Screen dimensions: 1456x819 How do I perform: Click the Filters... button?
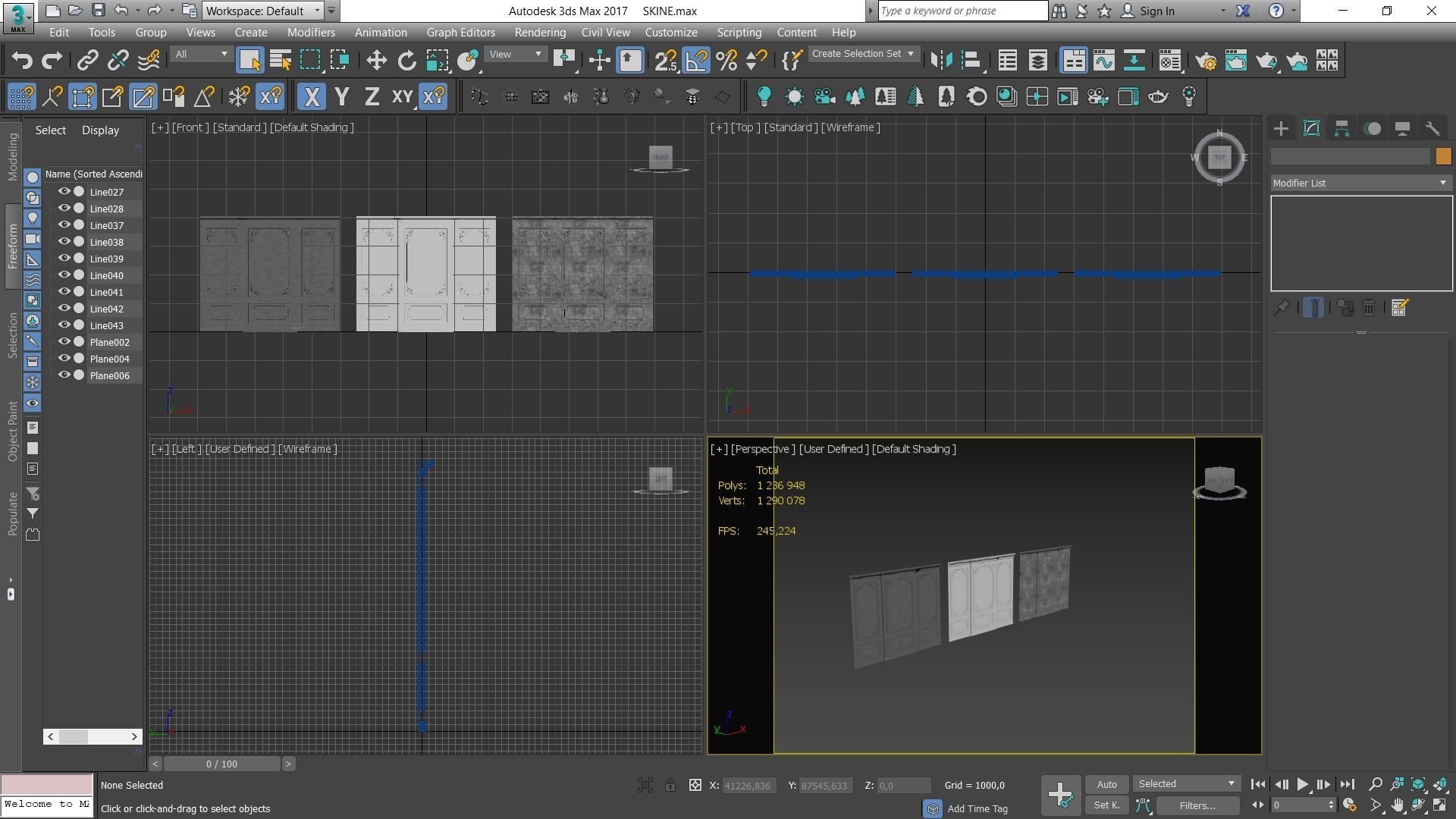(x=1197, y=805)
